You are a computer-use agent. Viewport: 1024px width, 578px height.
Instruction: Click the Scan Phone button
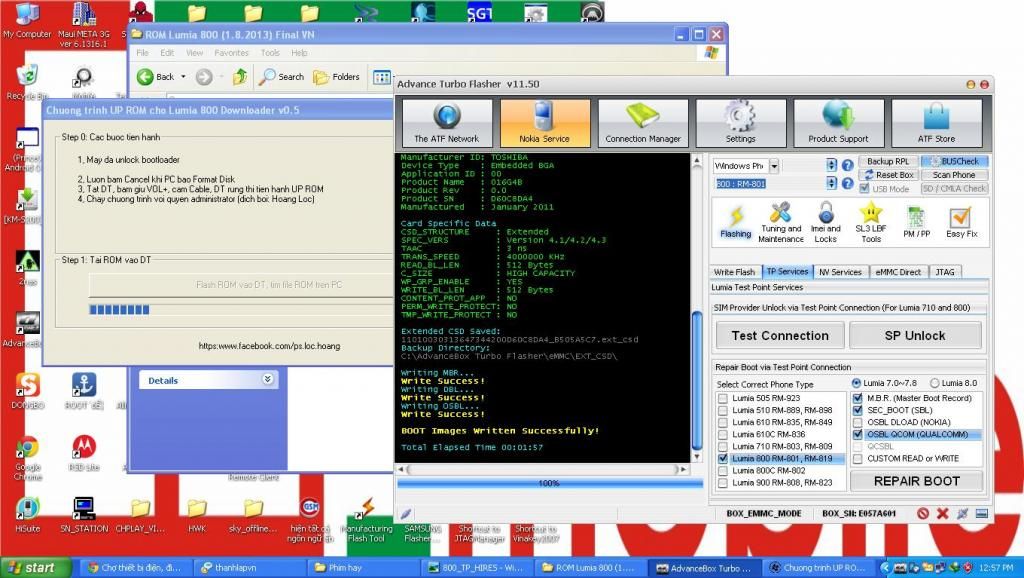[954, 175]
